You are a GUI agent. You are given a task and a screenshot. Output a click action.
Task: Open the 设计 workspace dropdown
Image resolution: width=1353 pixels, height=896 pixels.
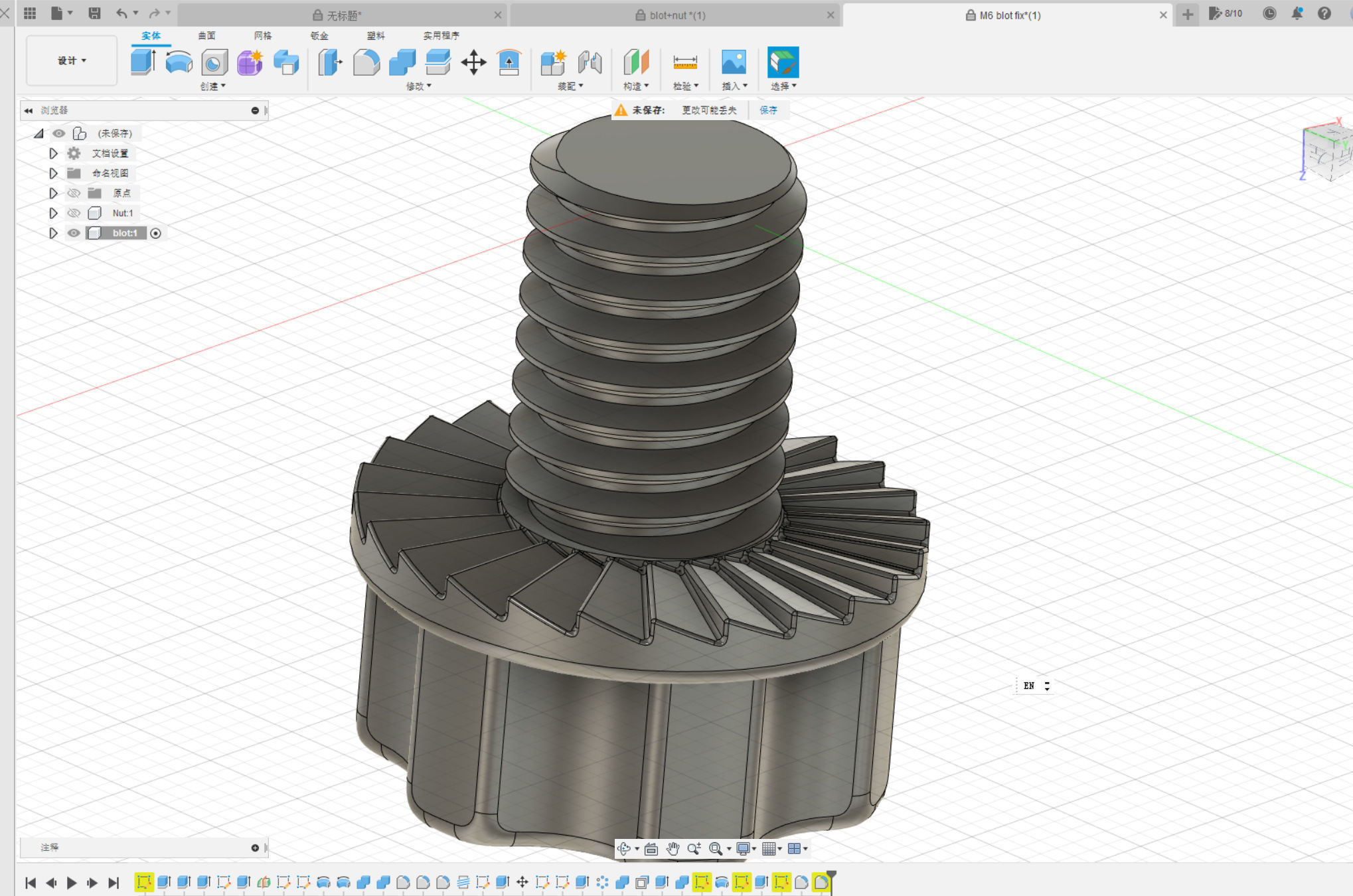(x=72, y=60)
